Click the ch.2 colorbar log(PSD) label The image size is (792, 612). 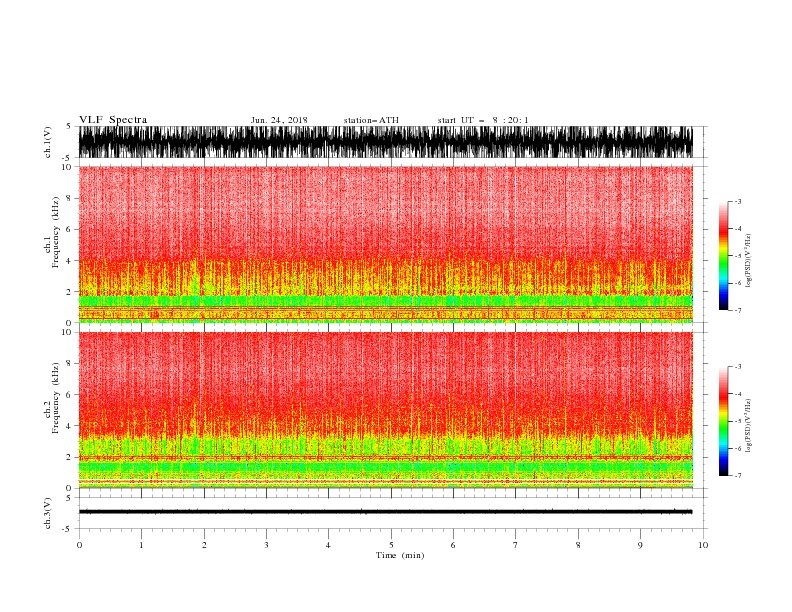pos(749,426)
